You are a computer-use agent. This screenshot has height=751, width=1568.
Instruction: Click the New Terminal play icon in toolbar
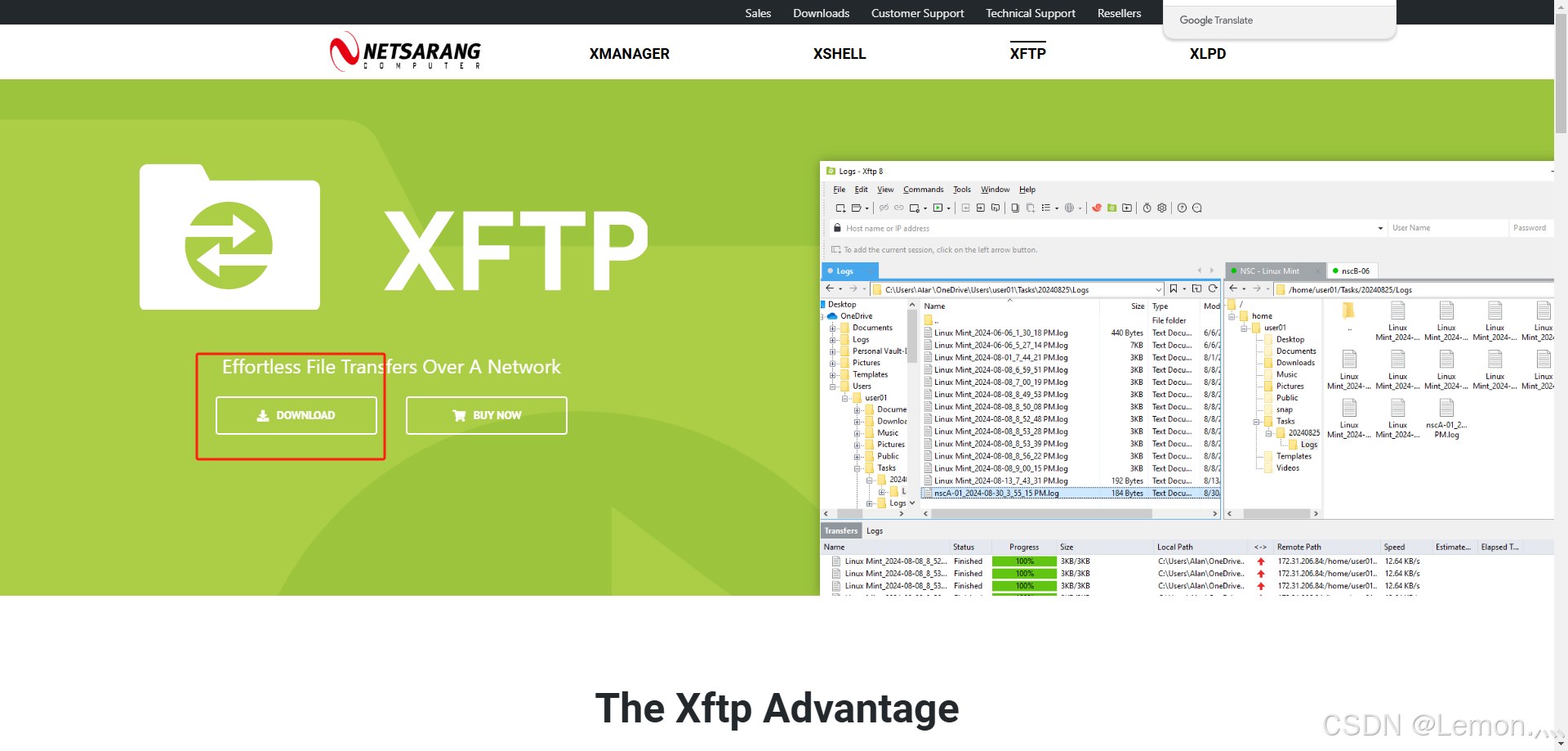tap(938, 208)
